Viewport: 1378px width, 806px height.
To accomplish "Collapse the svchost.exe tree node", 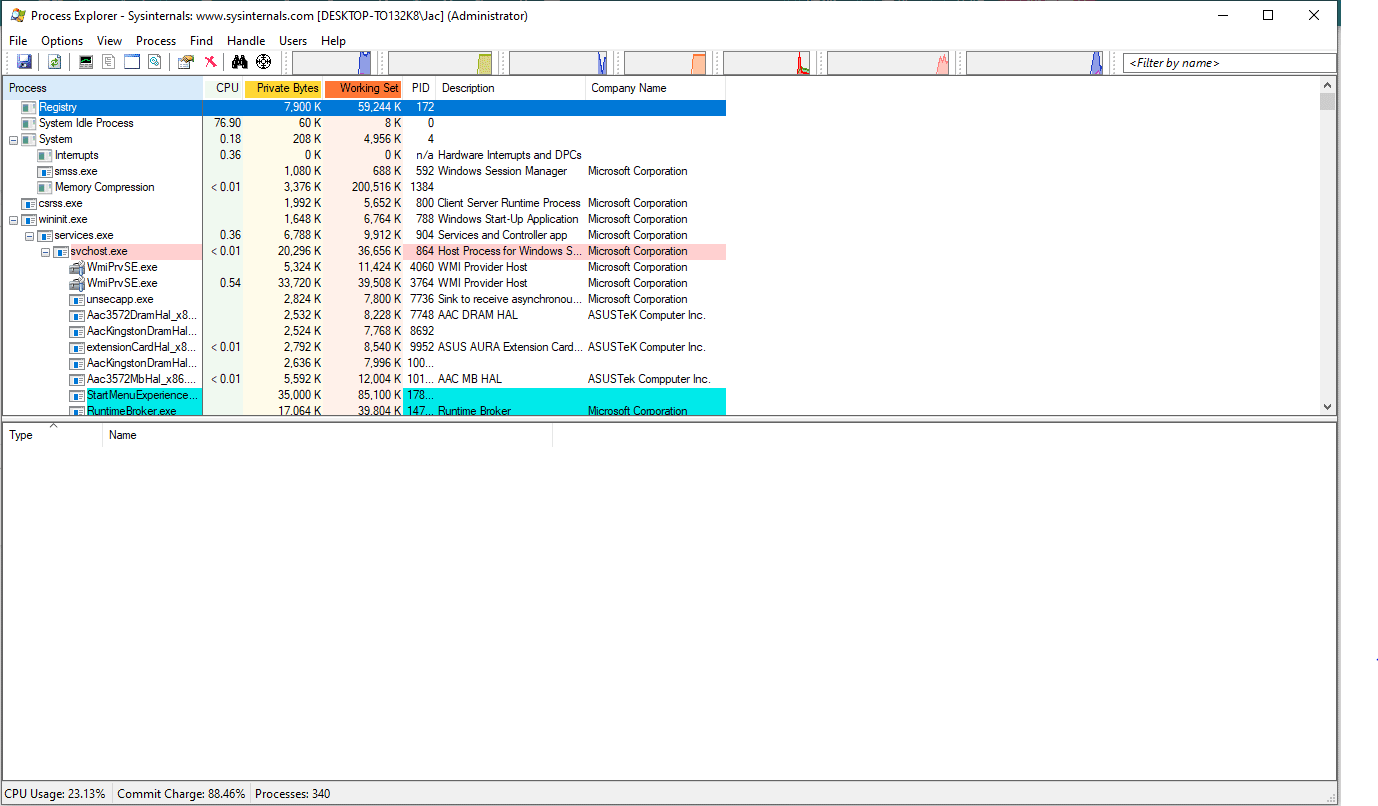I will tap(45, 251).
